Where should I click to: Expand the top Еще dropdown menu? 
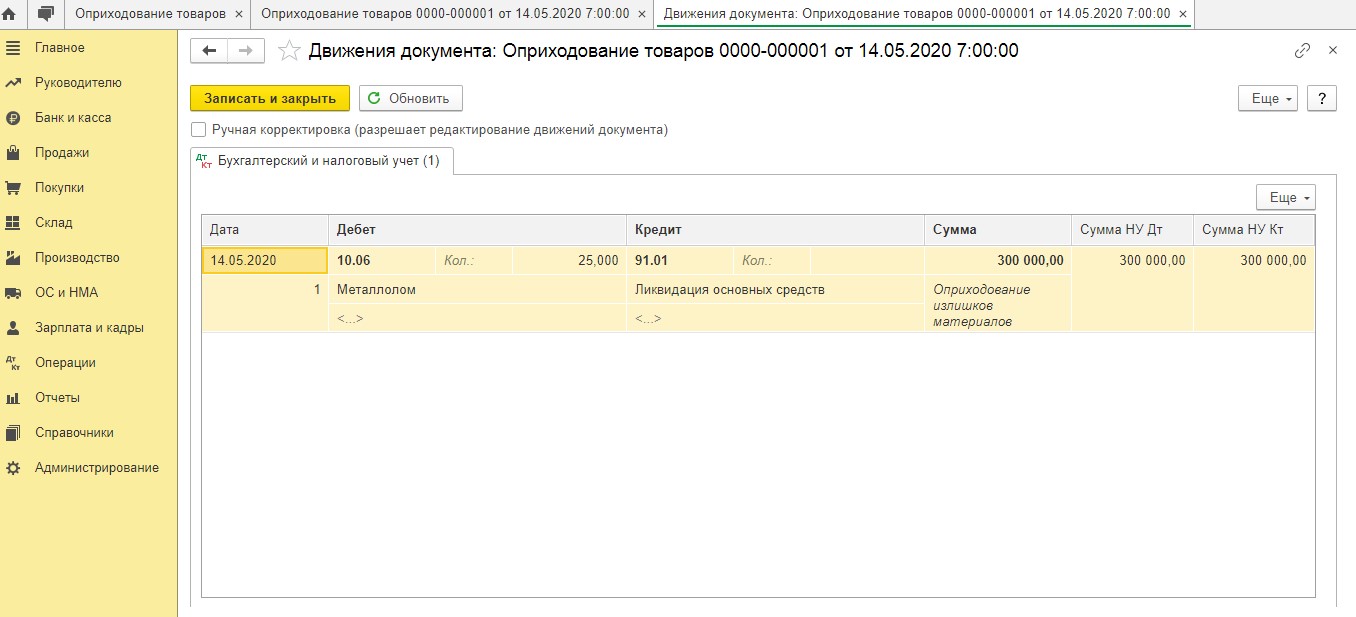tap(1267, 98)
